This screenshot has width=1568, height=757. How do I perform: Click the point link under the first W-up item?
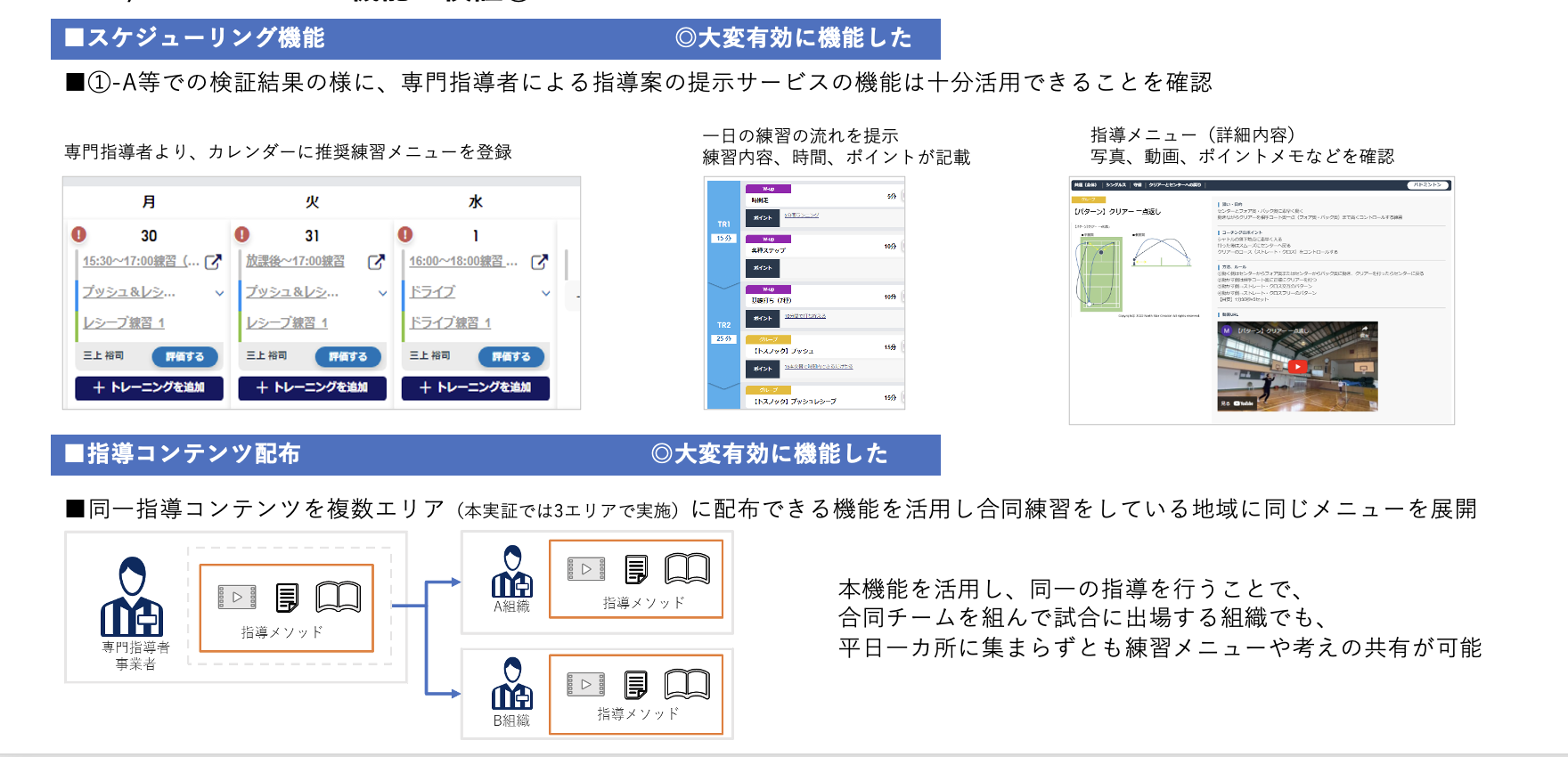[x=801, y=216]
